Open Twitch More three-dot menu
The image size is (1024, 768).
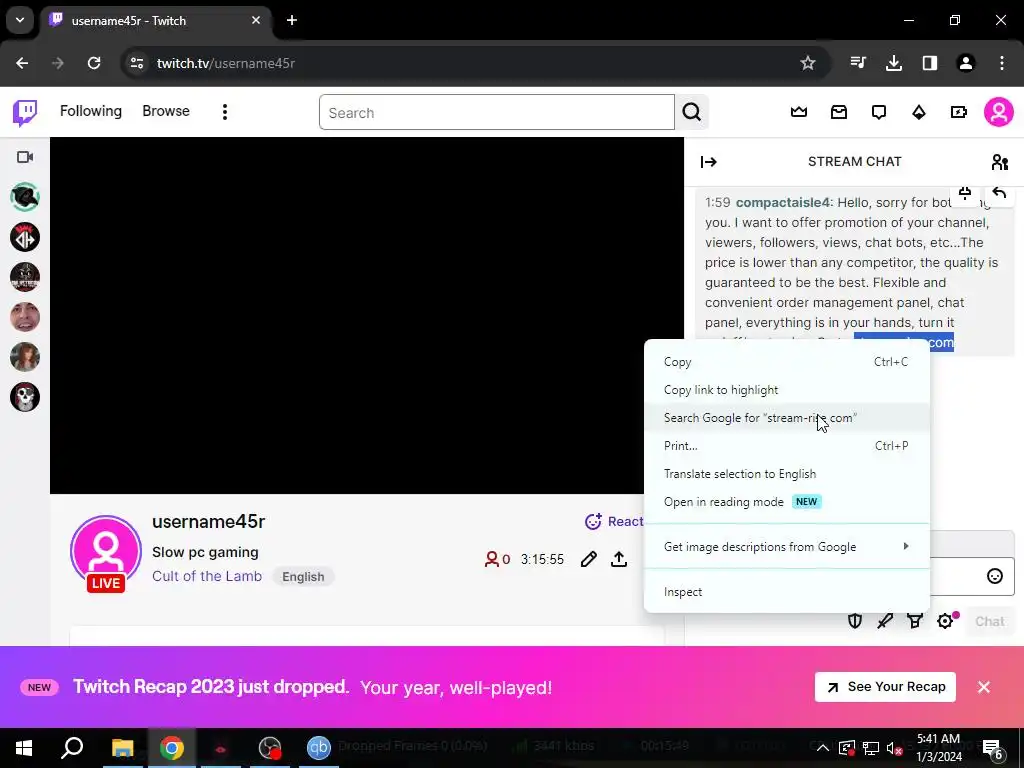pyautogui.click(x=225, y=112)
